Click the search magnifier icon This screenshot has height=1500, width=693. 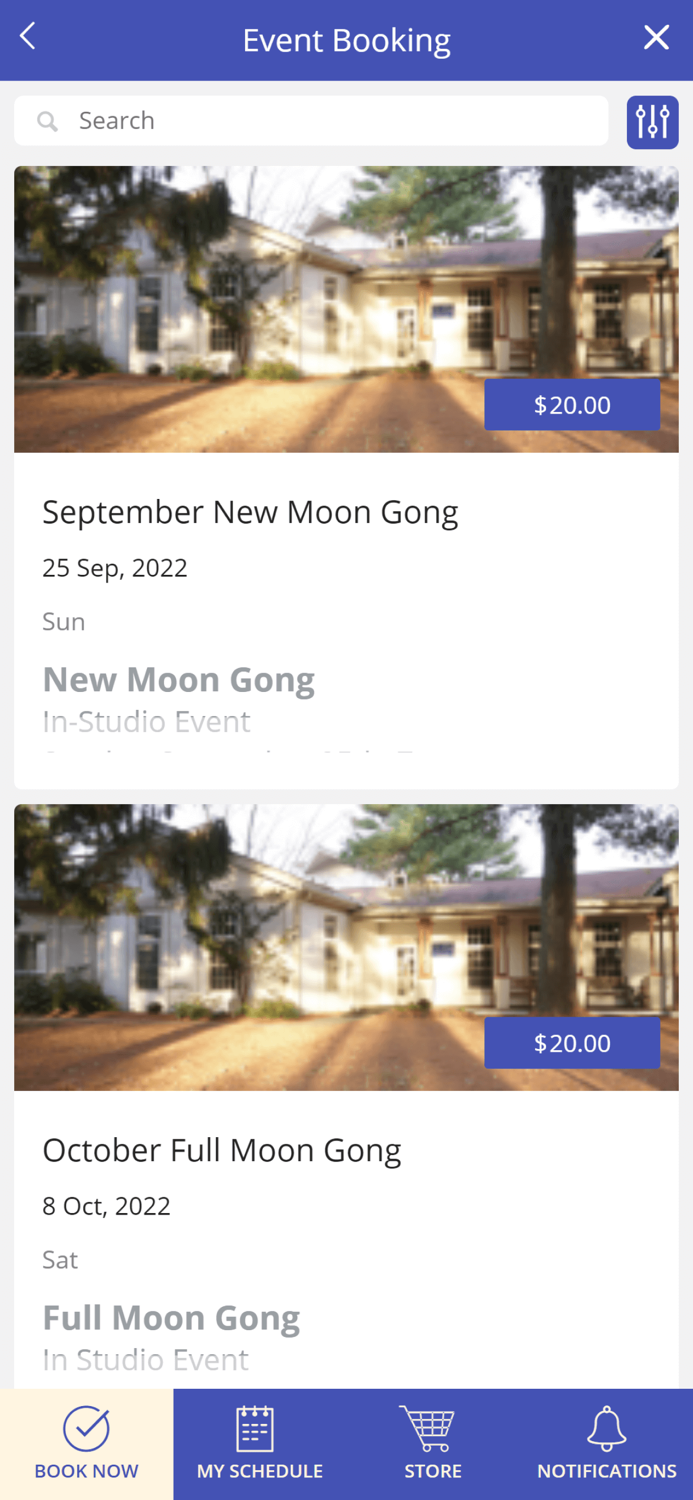coord(47,121)
